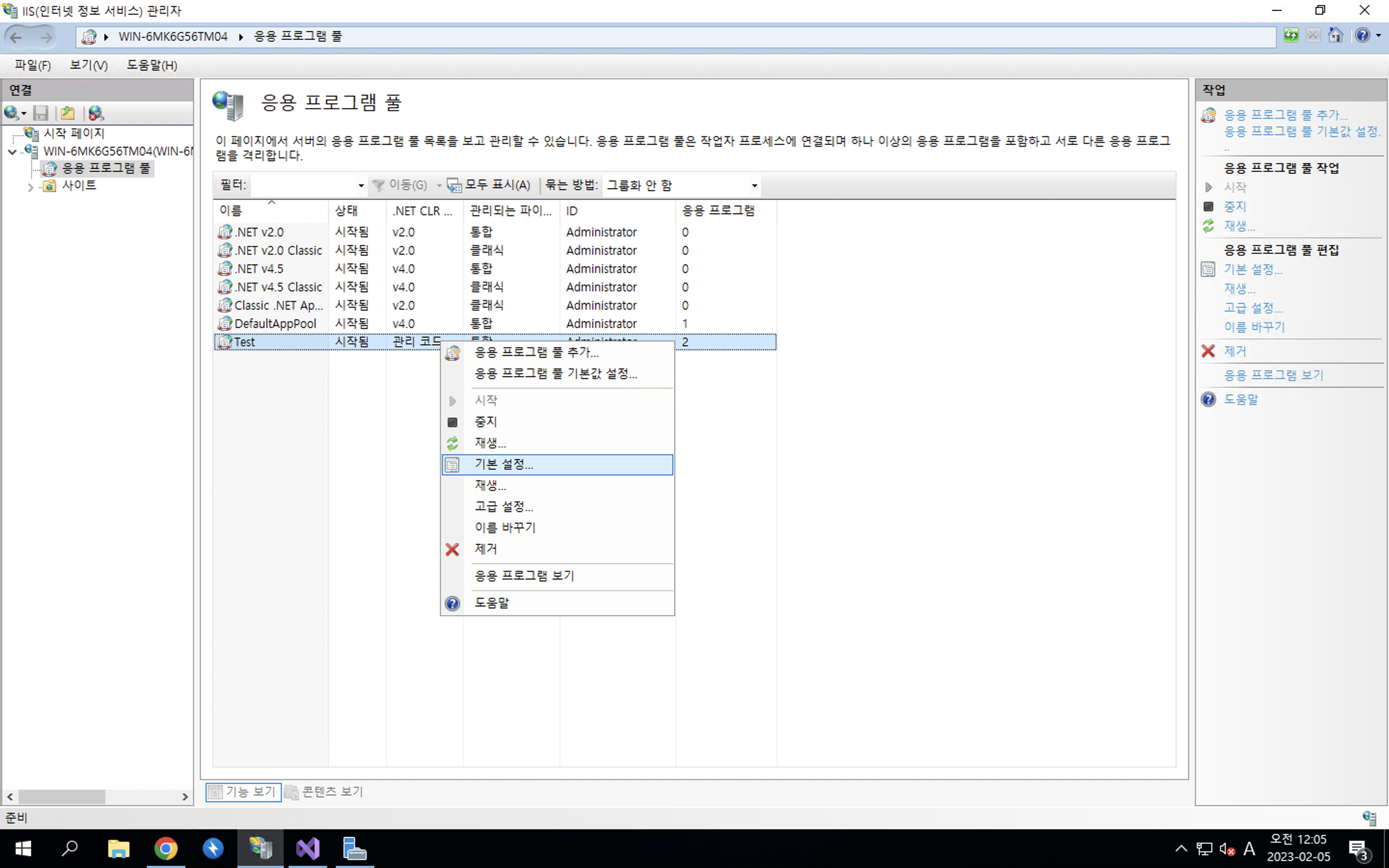Viewport: 1389px width, 868px height.
Task: Expand the 사이트 tree node
Action: (30, 187)
